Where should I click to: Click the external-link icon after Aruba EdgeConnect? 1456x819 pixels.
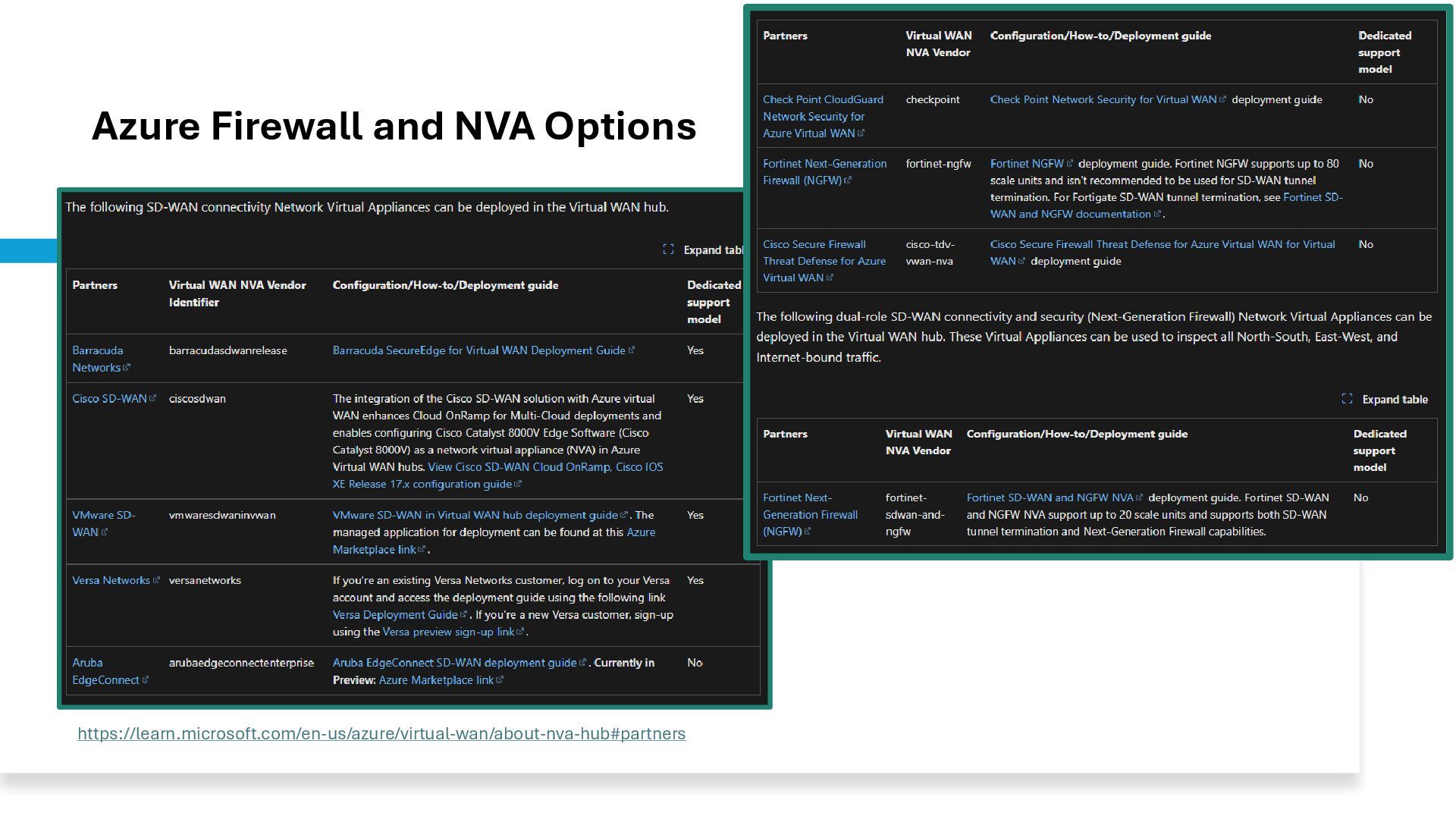coord(146,680)
